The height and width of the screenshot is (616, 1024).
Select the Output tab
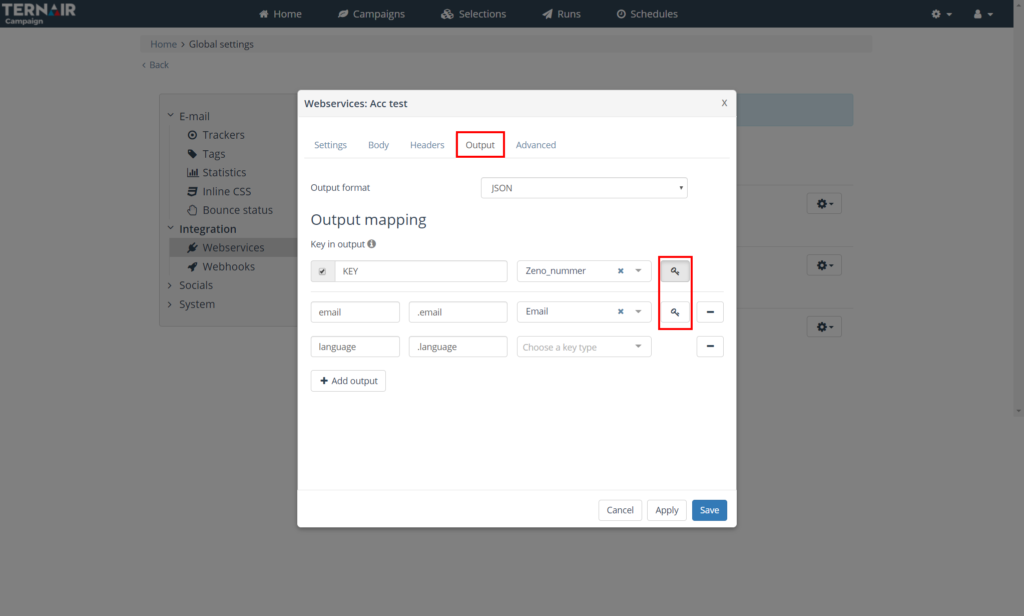(x=480, y=145)
